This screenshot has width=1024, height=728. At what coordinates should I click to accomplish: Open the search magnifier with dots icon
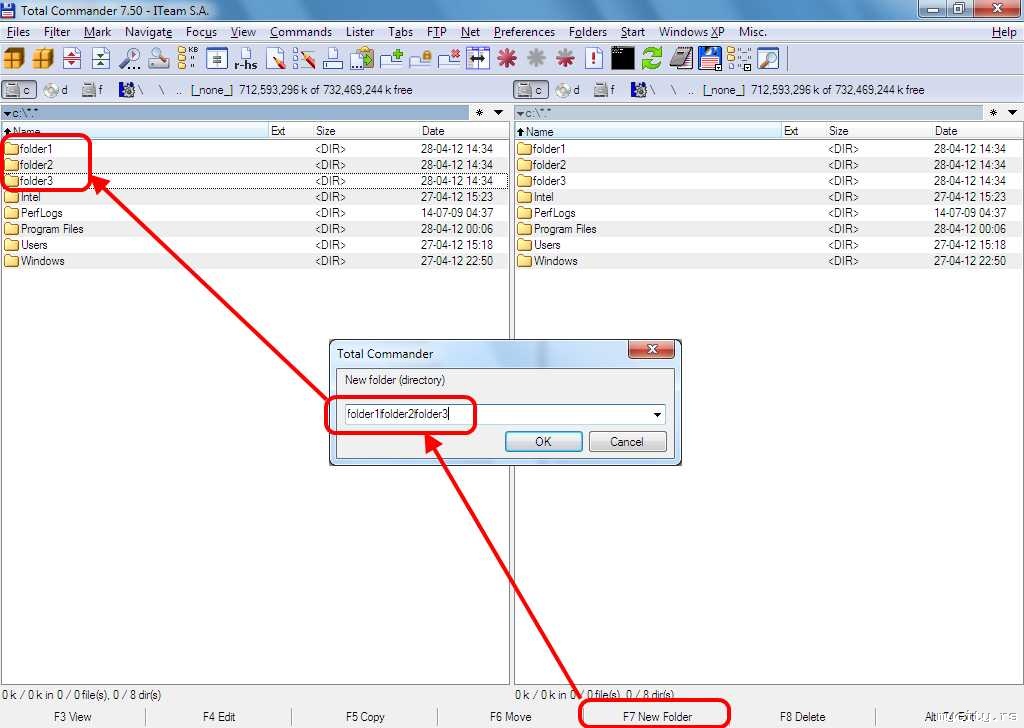point(129,59)
